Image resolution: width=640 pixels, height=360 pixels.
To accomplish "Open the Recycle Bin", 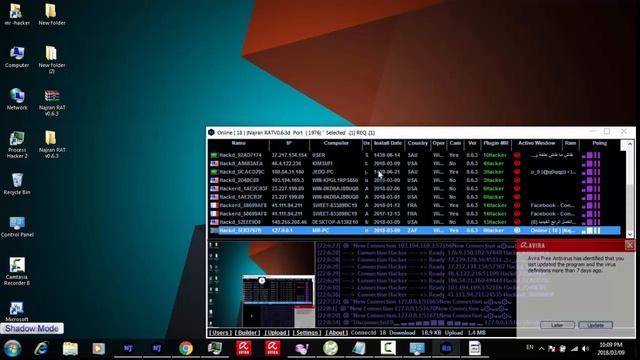I will point(17,184).
